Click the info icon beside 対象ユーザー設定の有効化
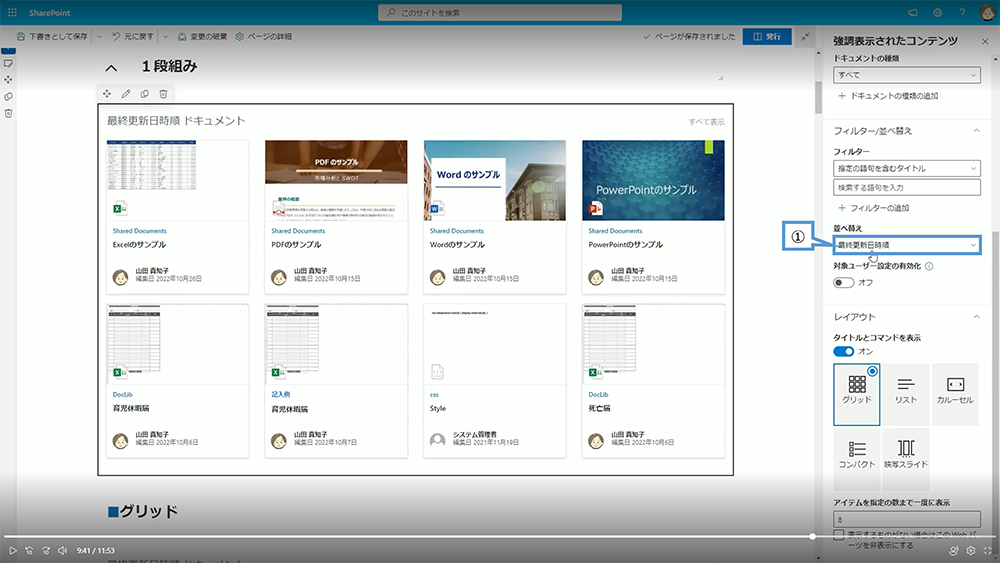This screenshot has width=1000, height=563. 929,267
